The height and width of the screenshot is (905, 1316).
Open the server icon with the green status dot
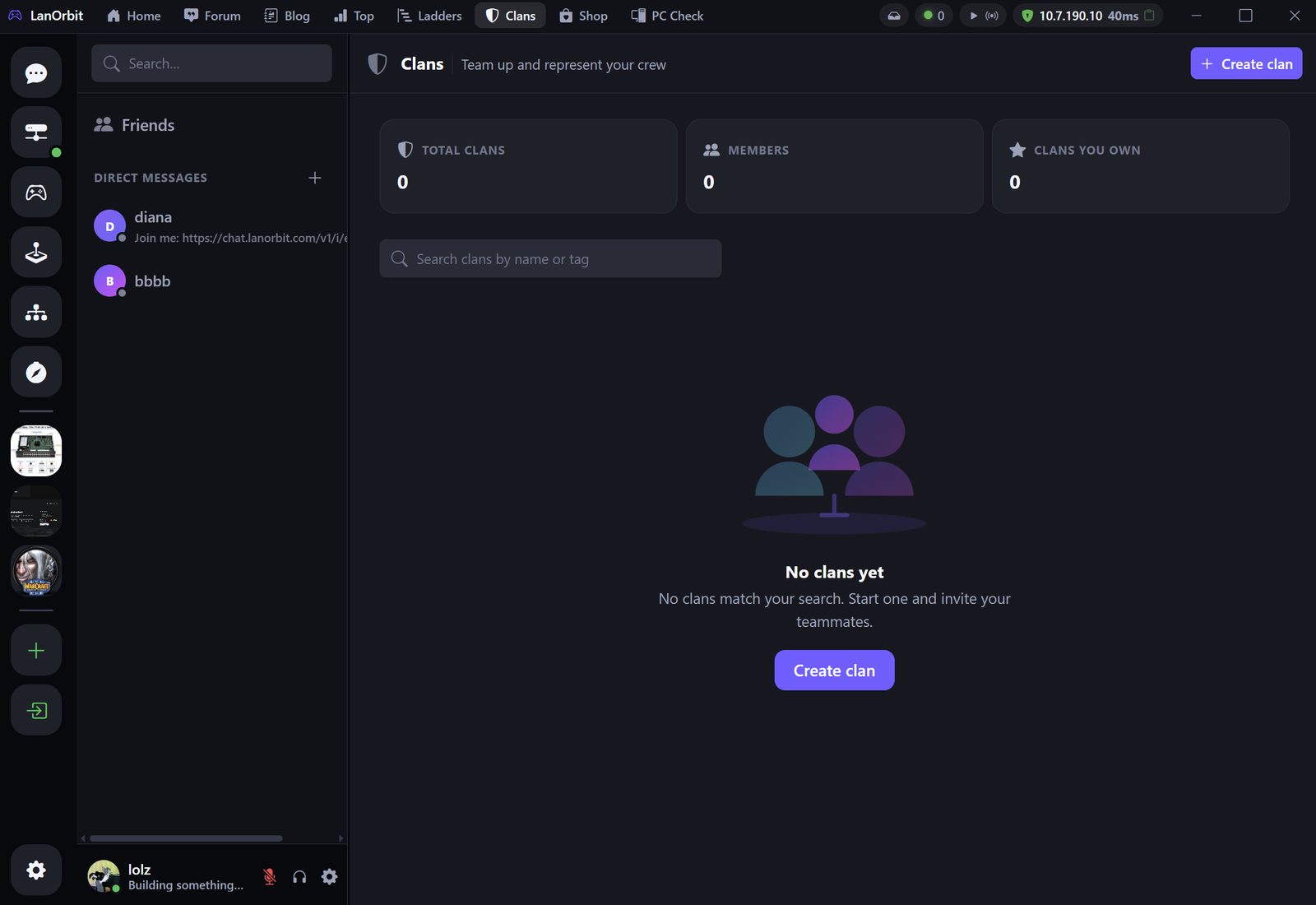(36, 132)
